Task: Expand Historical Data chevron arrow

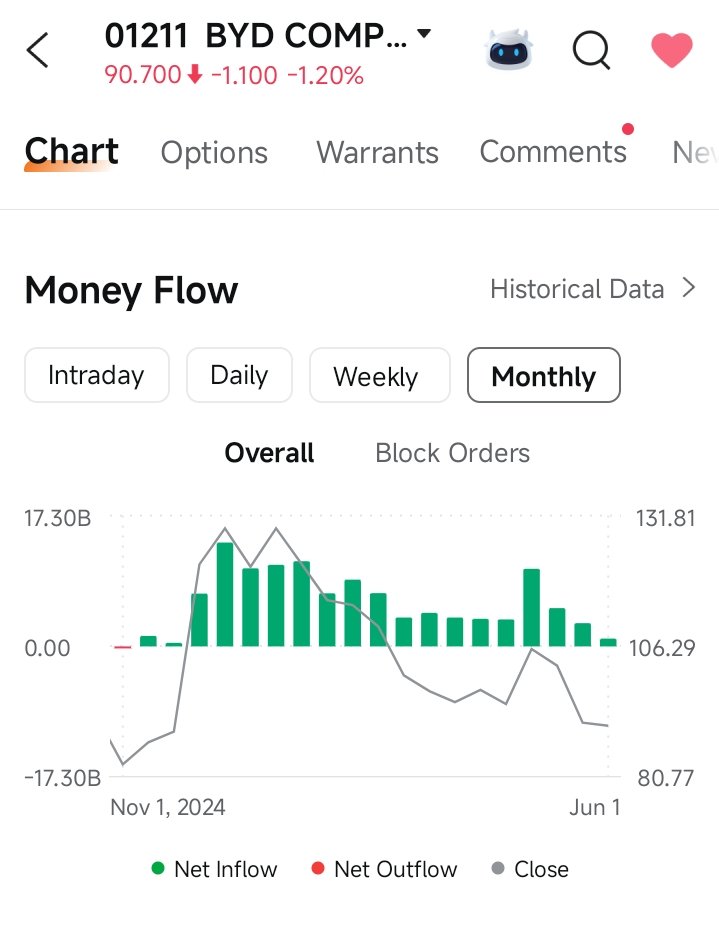Action: (689, 288)
